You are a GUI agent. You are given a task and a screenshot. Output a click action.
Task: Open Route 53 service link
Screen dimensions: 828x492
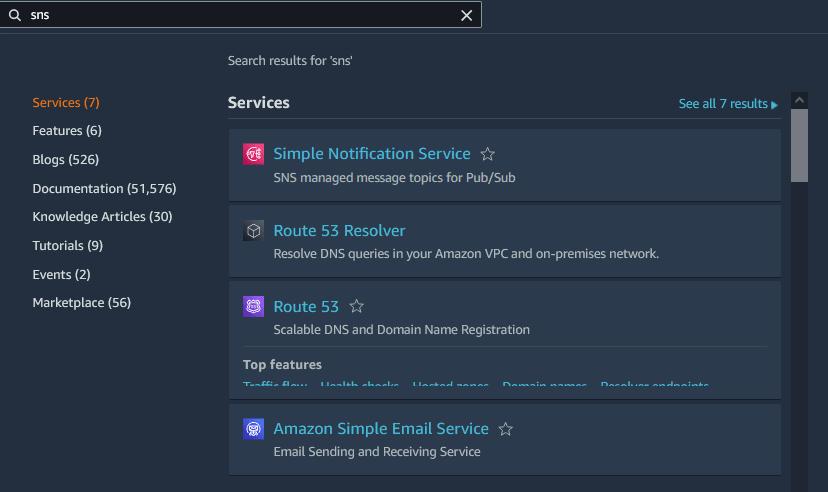[x=306, y=307]
